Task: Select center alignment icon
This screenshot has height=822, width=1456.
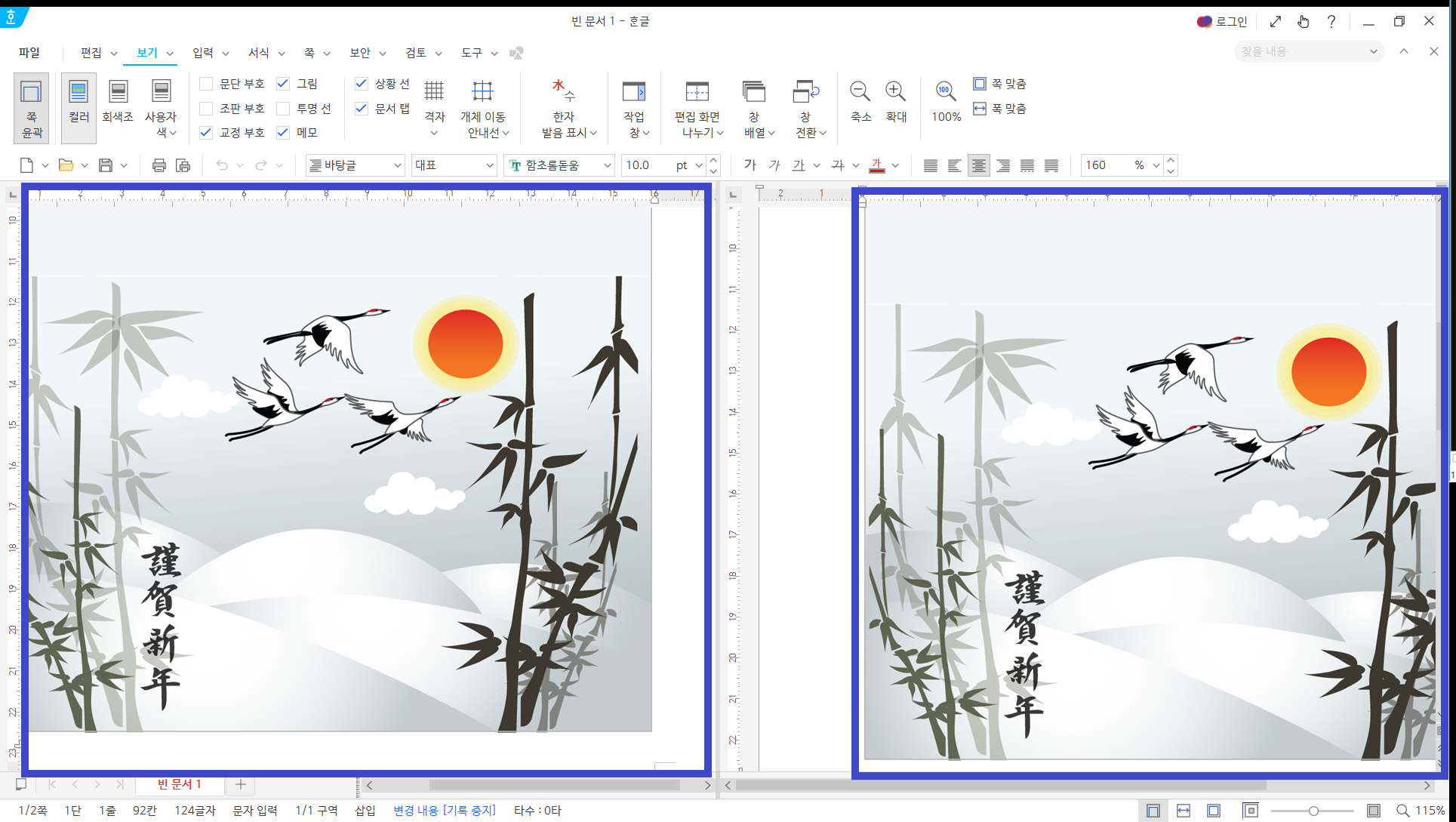Action: (x=978, y=165)
